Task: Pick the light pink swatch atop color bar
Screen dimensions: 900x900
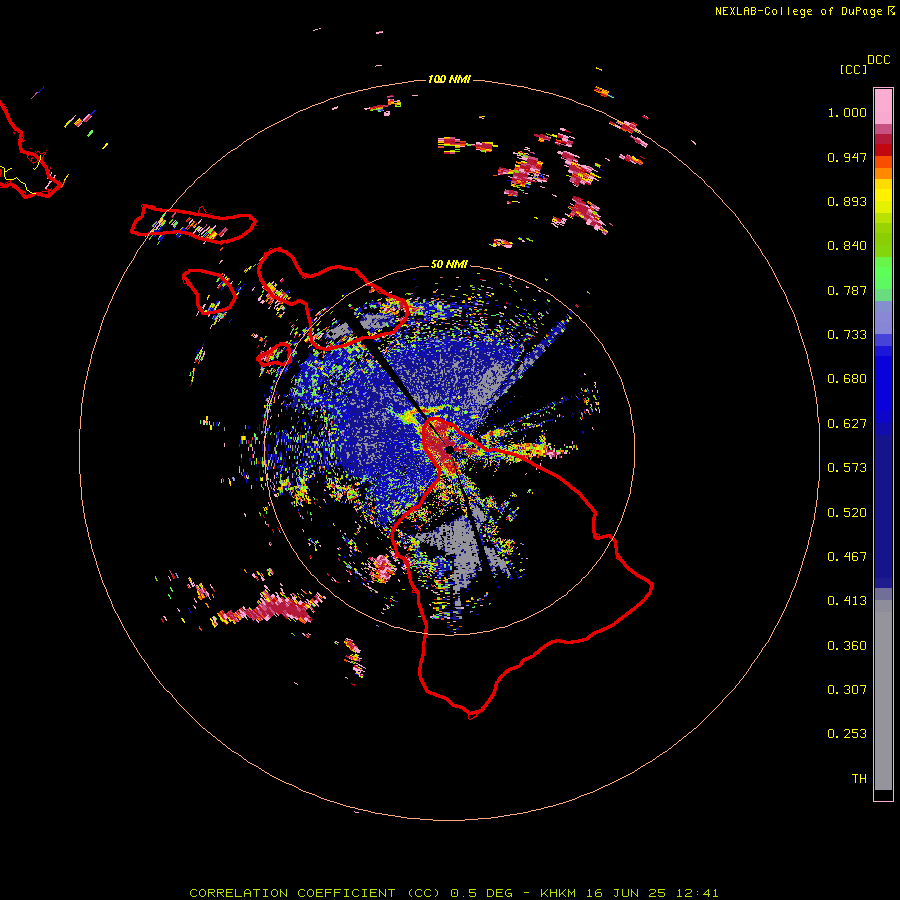Action: (883, 107)
